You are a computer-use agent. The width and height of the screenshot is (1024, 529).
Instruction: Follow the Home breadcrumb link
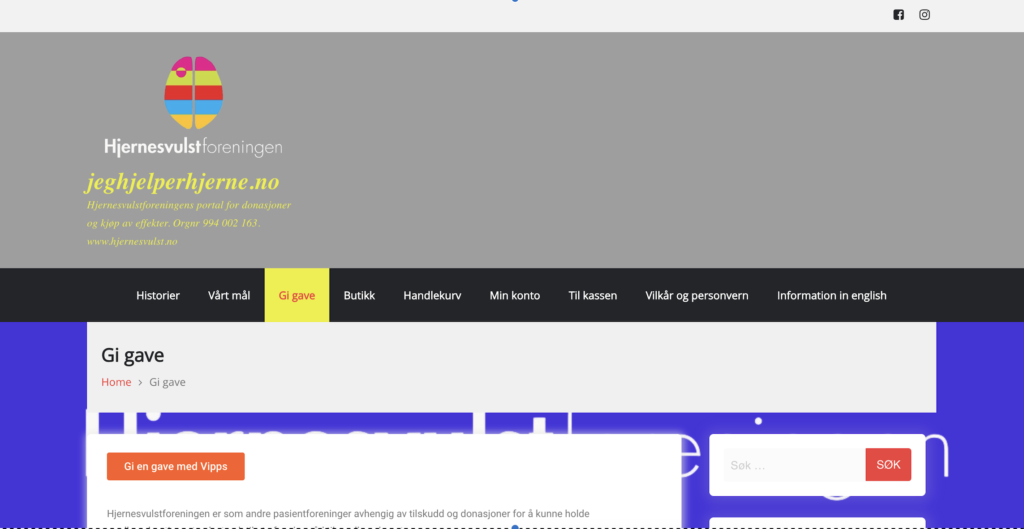coord(116,382)
